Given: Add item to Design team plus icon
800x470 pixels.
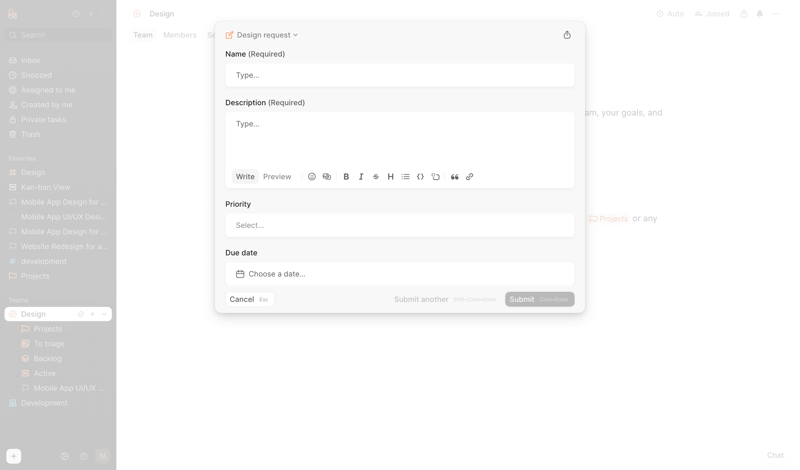Looking at the screenshot, I should 92,314.
